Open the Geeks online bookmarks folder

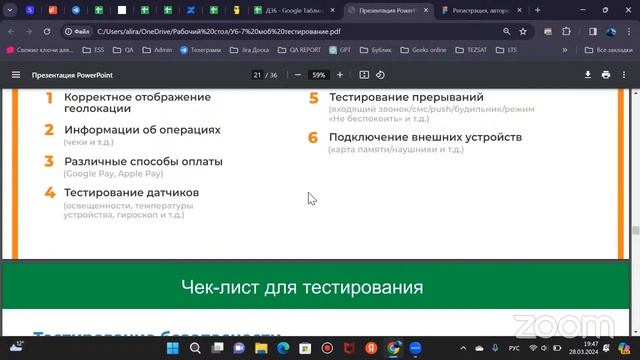pyautogui.click(x=423, y=50)
